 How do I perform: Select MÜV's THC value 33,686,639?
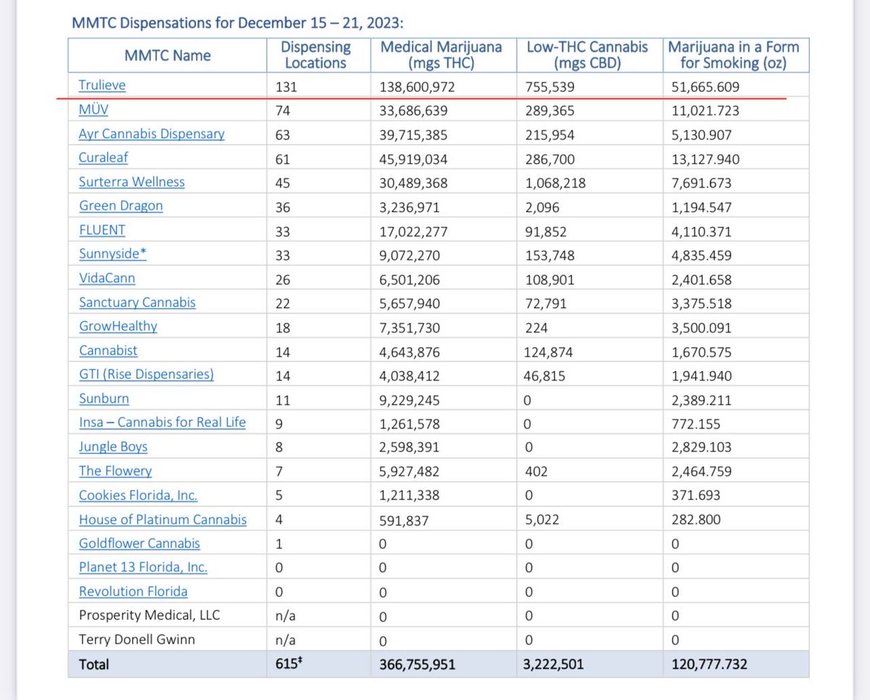[x=413, y=111]
